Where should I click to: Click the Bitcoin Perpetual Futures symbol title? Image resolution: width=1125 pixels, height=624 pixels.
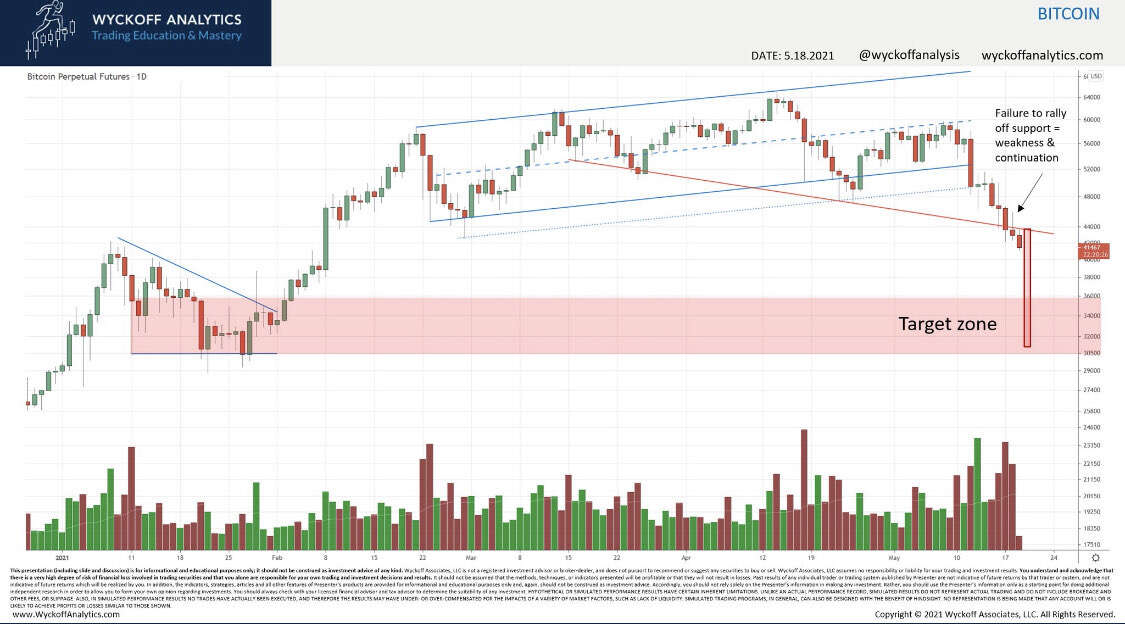click(x=79, y=76)
